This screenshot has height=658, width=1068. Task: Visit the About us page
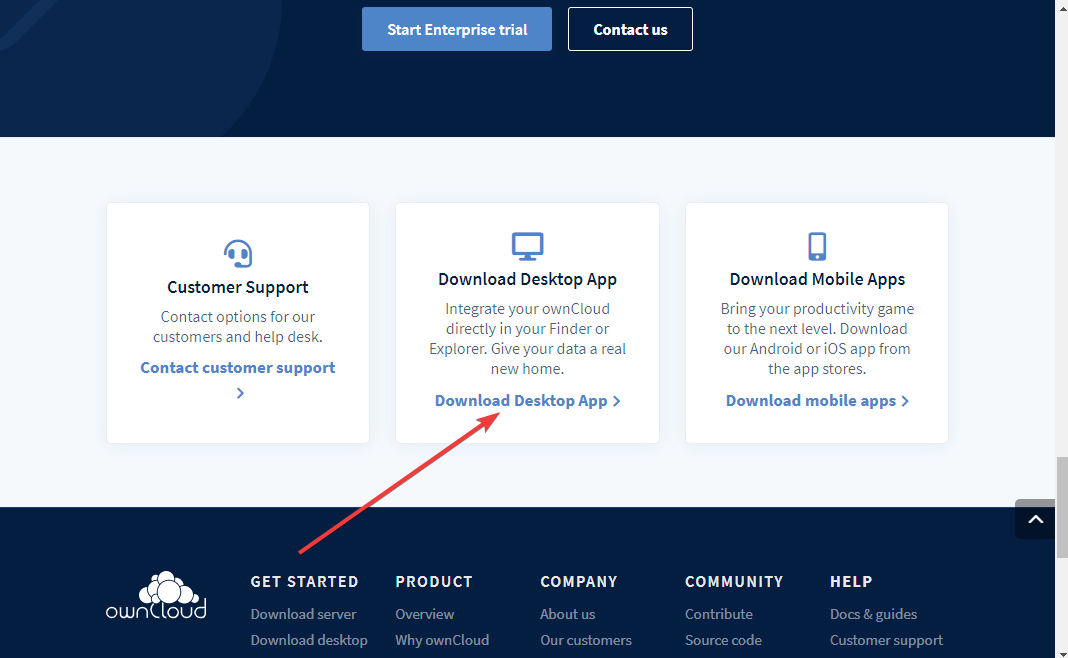tap(567, 614)
